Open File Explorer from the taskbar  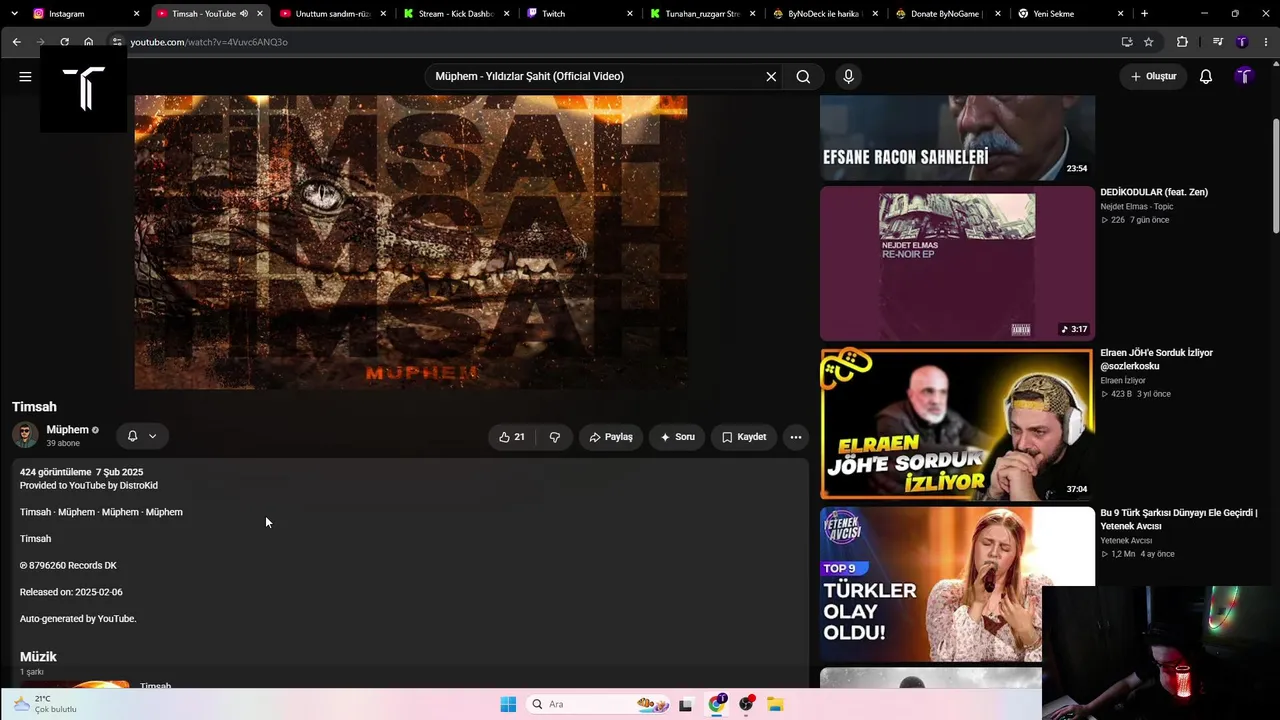[775, 704]
